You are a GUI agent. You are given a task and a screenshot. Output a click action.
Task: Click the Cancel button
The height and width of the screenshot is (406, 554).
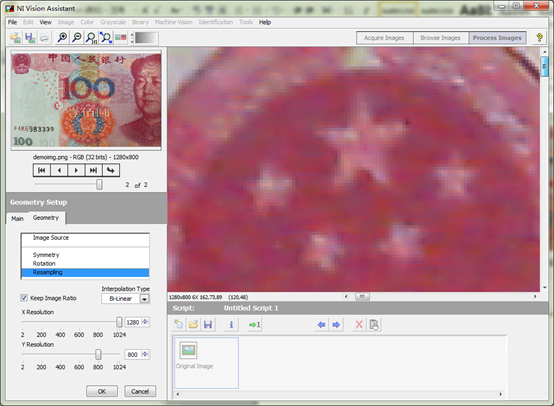[x=140, y=391]
